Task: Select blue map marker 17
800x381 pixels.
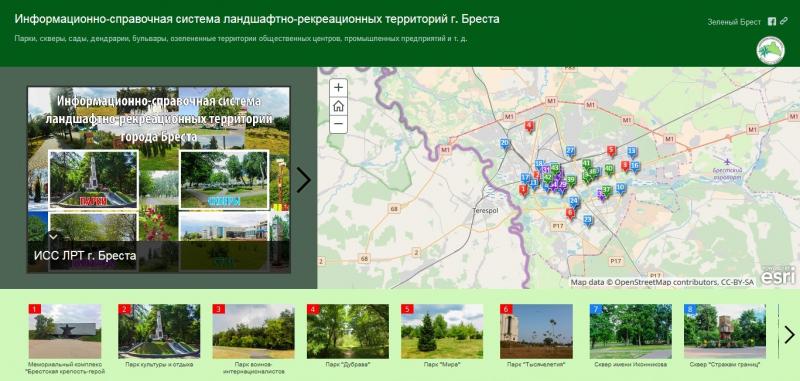Action: coord(525,179)
